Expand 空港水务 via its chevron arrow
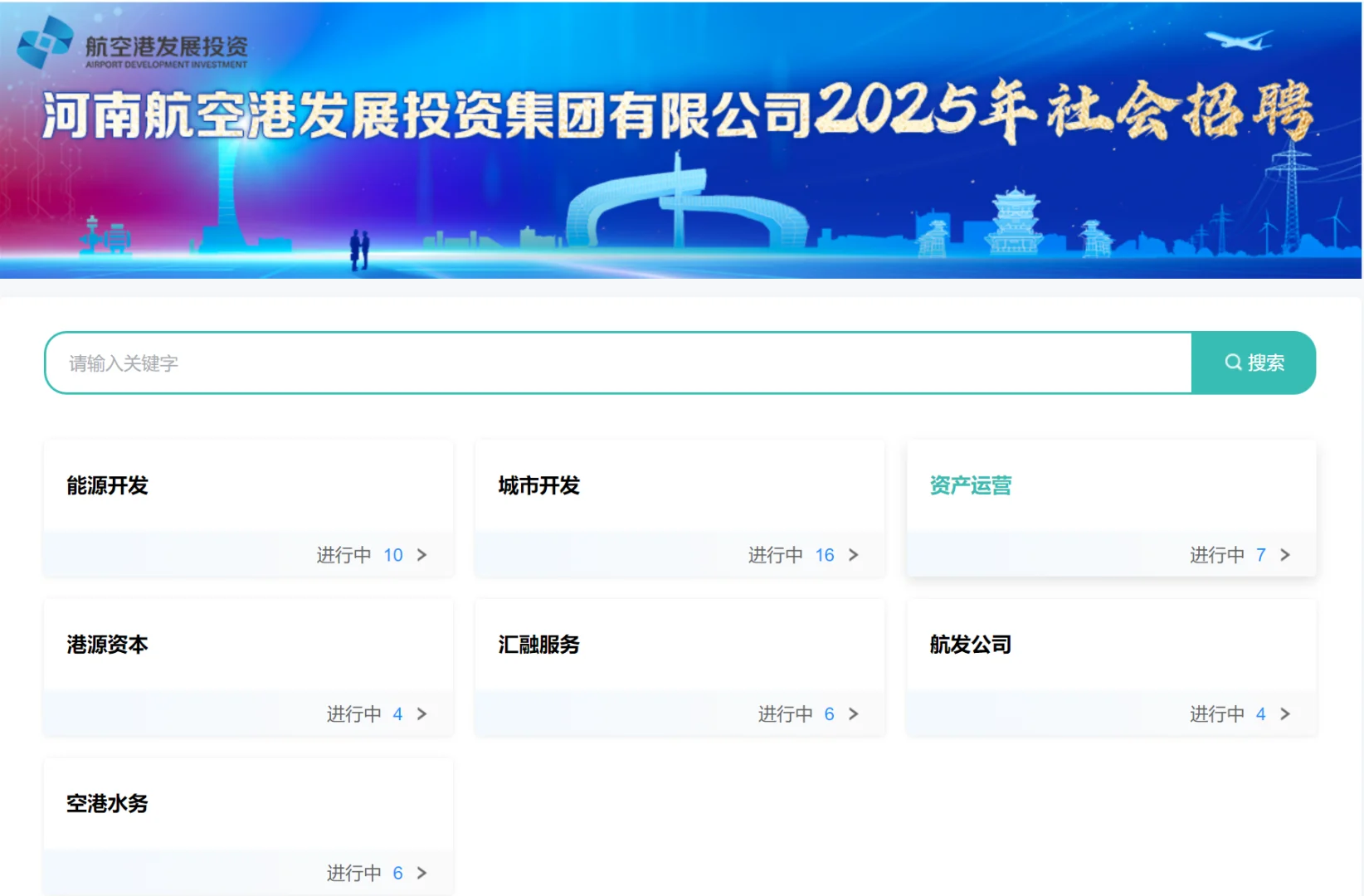Image resolution: width=1364 pixels, height=896 pixels. point(422,874)
